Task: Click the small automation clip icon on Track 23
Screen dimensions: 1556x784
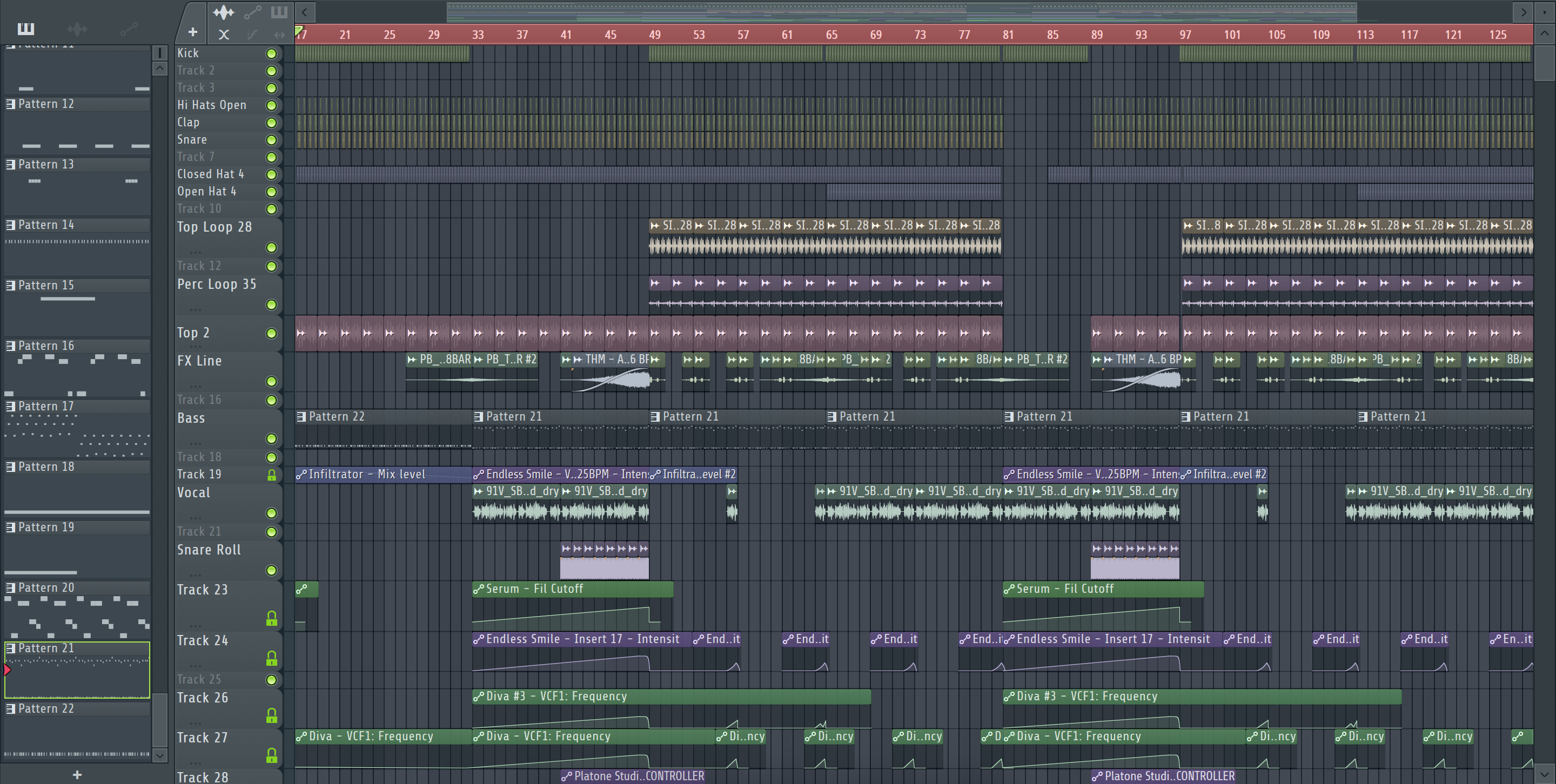Action: [x=301, y=589]
